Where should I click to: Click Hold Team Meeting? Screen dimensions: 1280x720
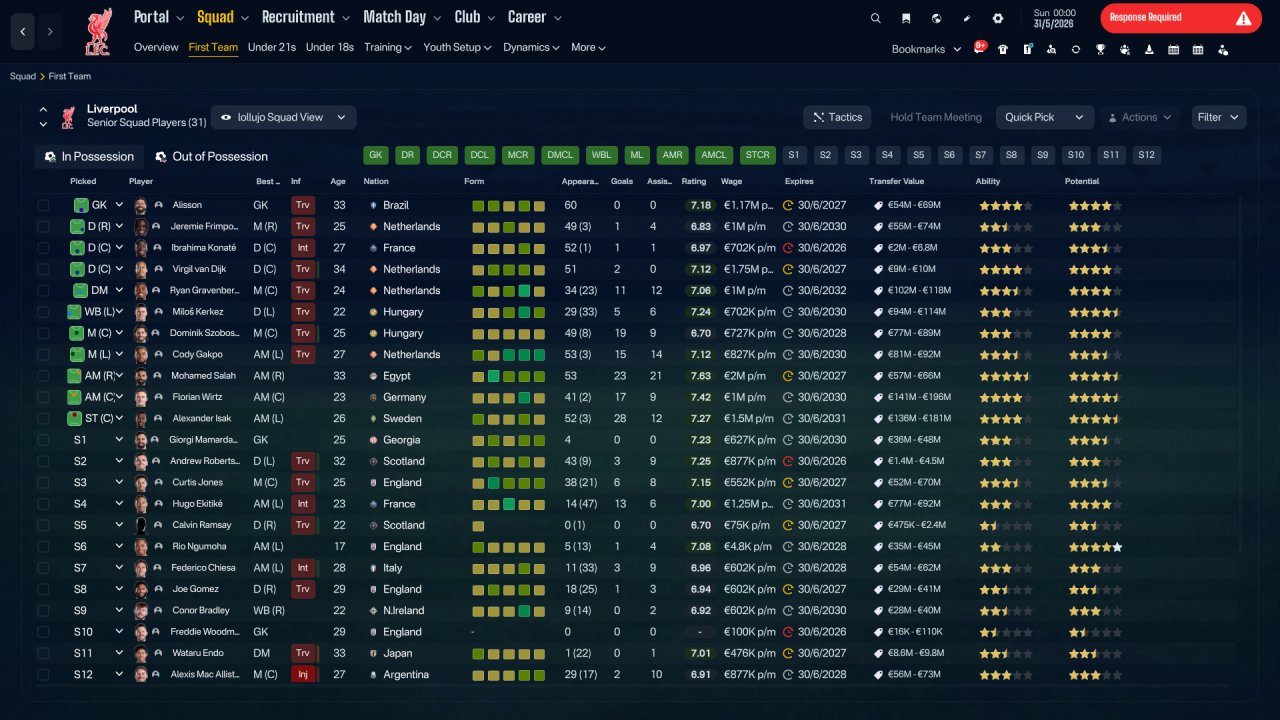click(x=936, y=117)
